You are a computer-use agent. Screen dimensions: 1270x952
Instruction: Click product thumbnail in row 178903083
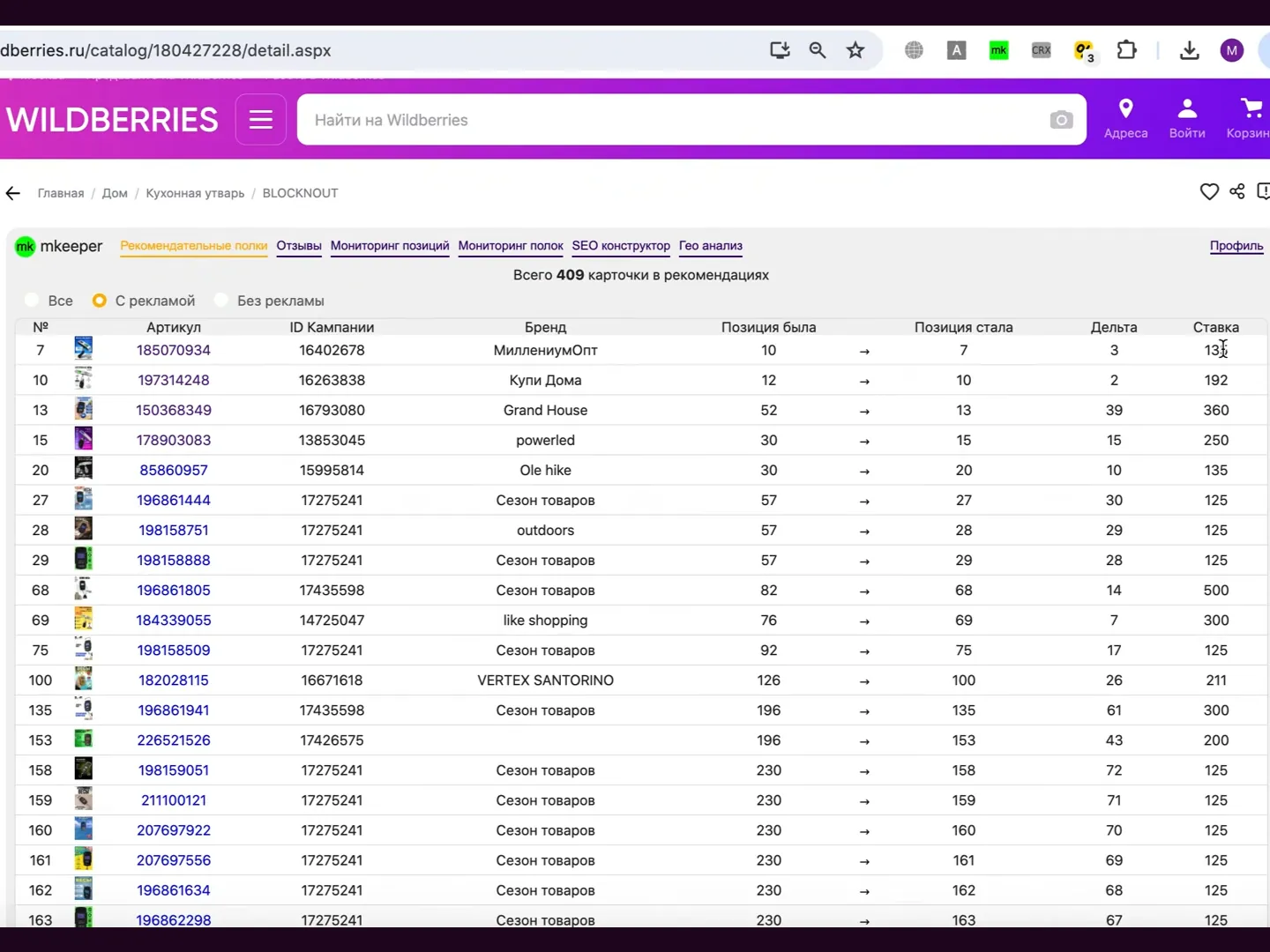(x=83, y=439)
